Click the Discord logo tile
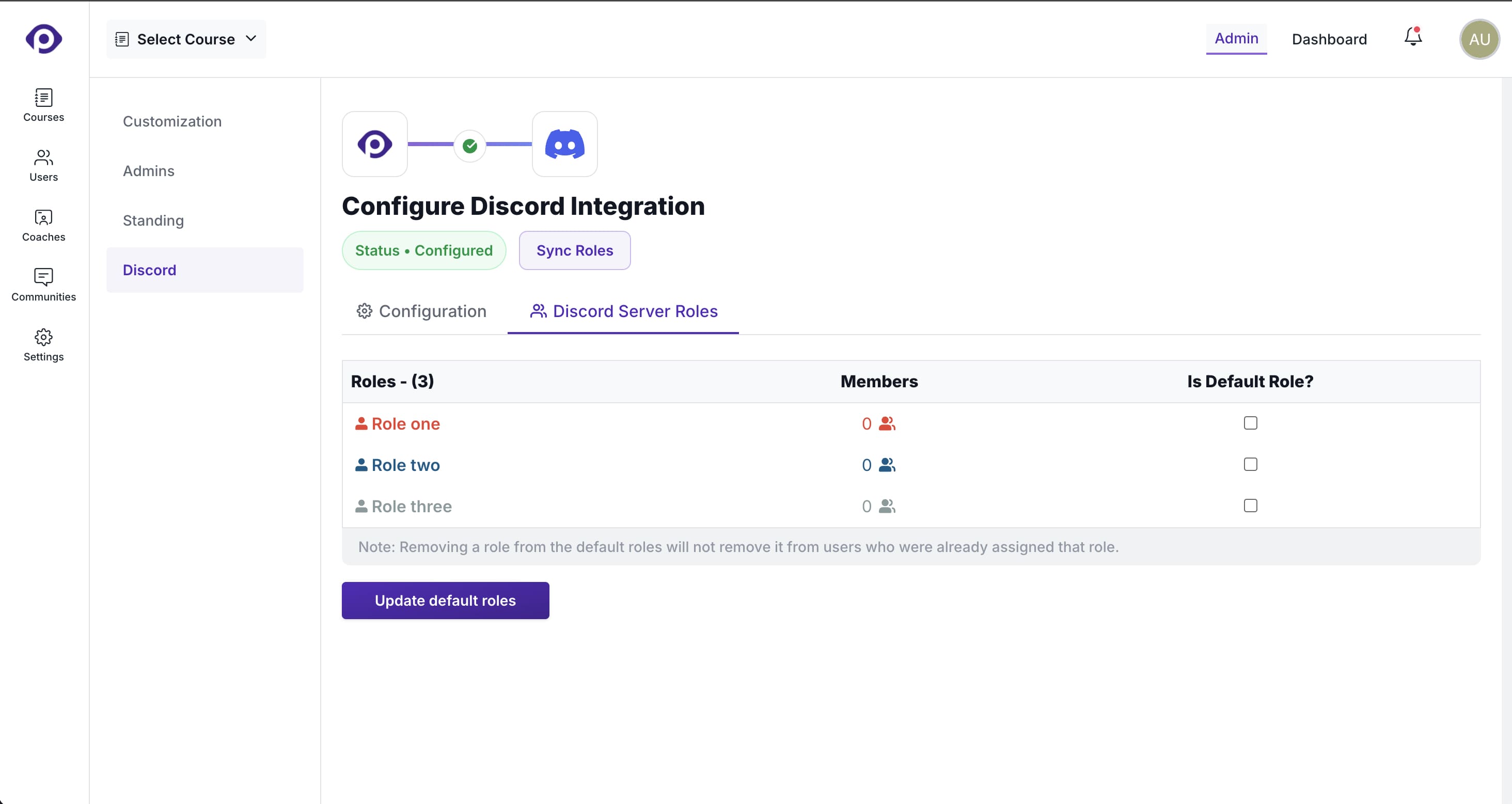1512x804 pixels. (564, 145)
